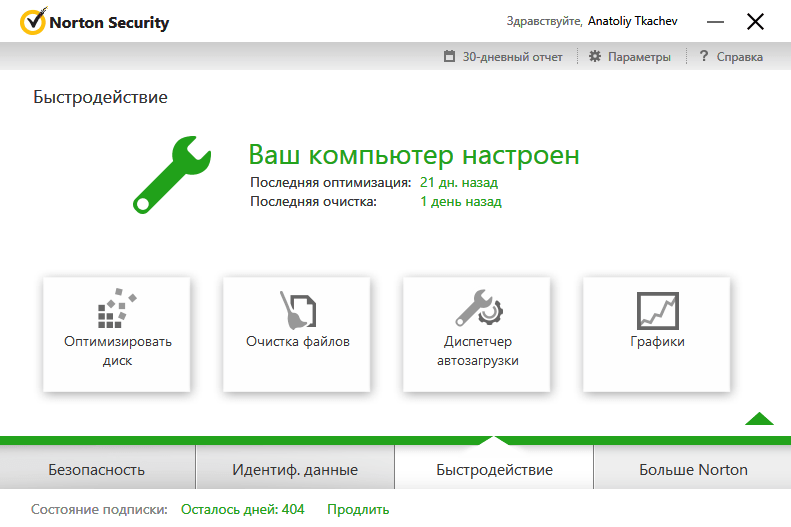This screenshot has width=791, height=527.
Task: Open Параметры via the gear icon
Action: [x=595, y=57]
